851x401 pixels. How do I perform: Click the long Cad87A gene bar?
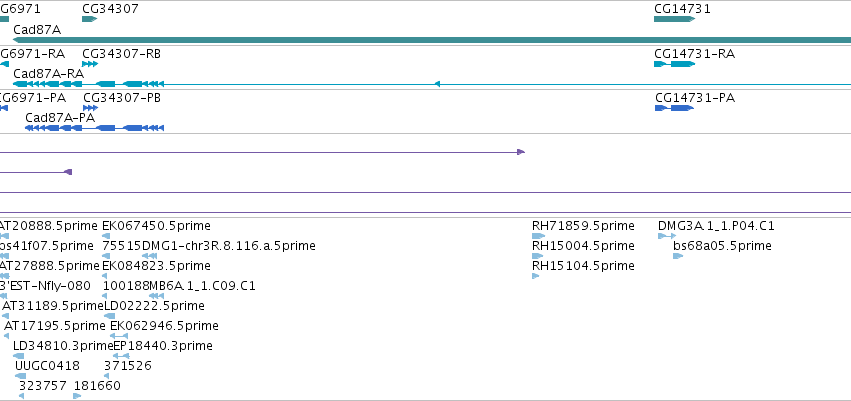(432, 40)
